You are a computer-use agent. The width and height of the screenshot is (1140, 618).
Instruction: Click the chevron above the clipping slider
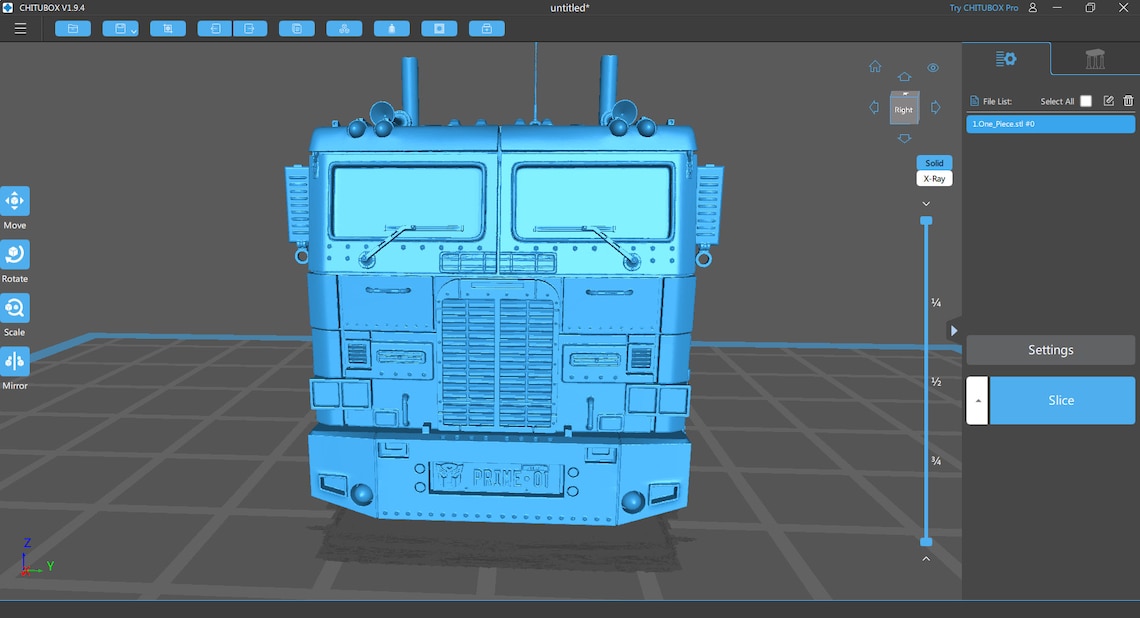tap(925, 203)
